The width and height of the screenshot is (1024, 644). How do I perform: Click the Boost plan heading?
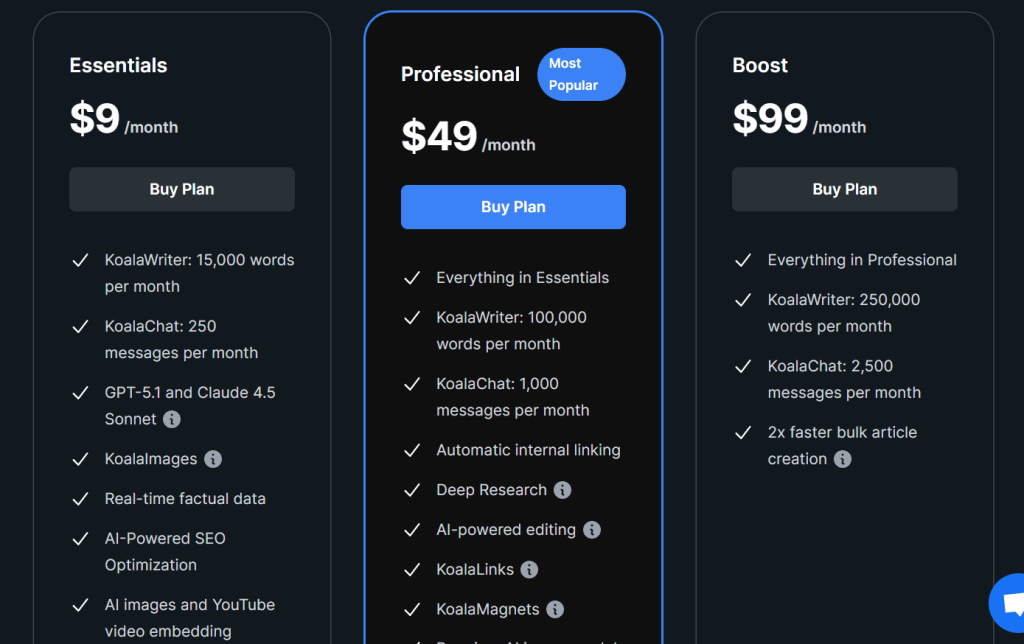click(760, 66)
